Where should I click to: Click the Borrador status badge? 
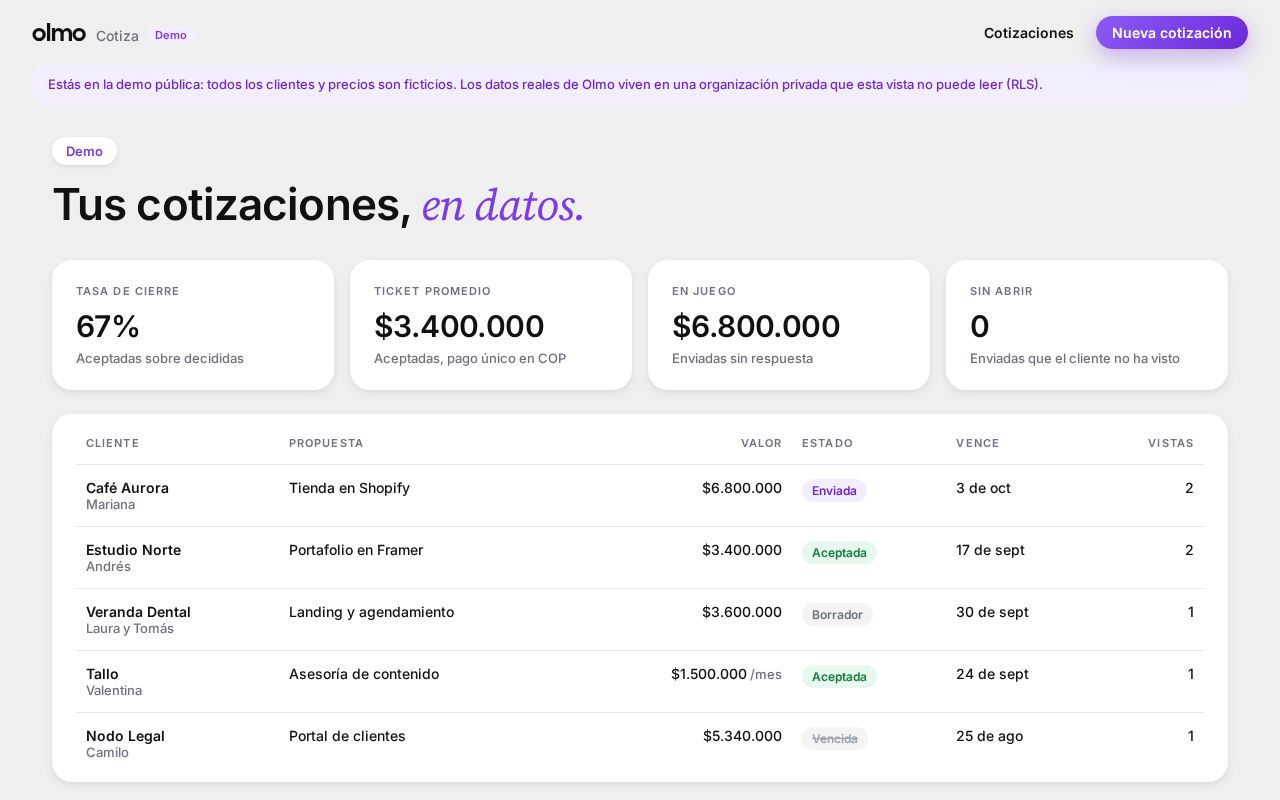point(837,615)
